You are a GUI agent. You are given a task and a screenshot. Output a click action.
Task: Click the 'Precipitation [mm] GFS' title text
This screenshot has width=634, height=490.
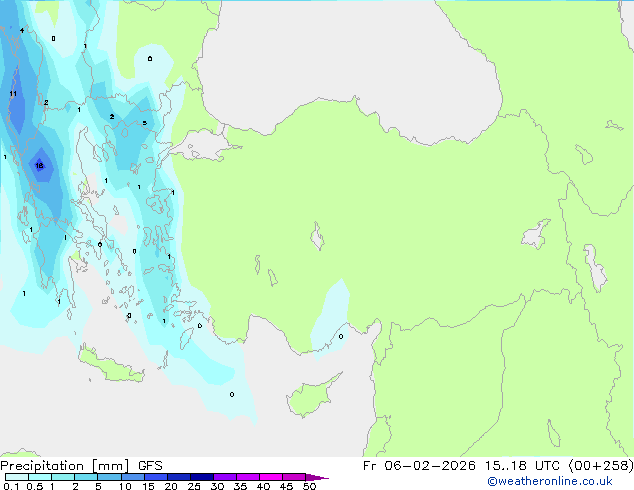click(x=81, y=466)
